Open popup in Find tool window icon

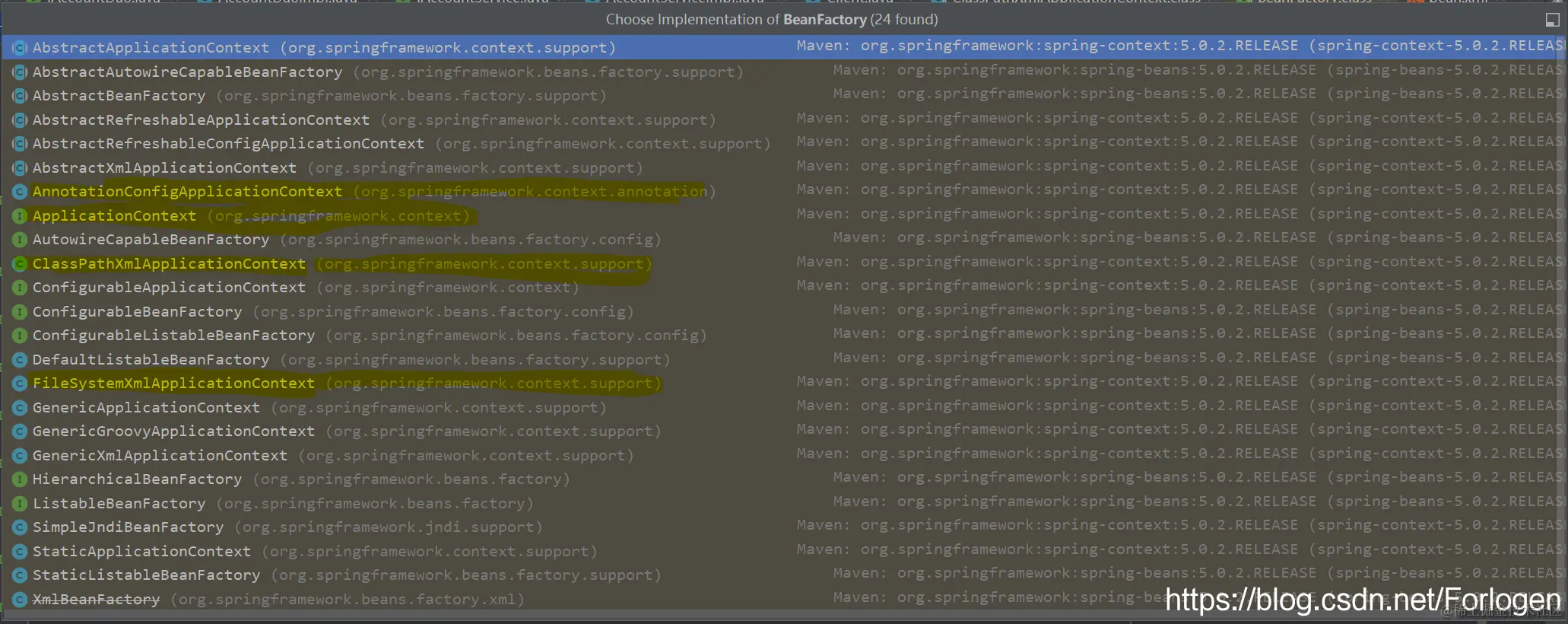click(1553, 19)
